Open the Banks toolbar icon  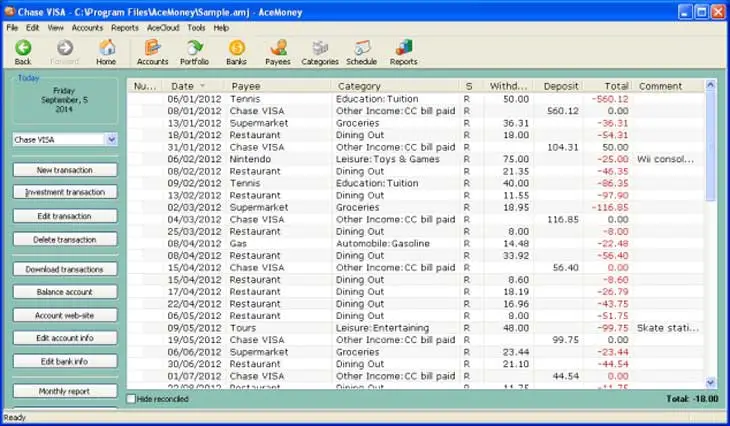pyautogui.click(x=237, y=52)
